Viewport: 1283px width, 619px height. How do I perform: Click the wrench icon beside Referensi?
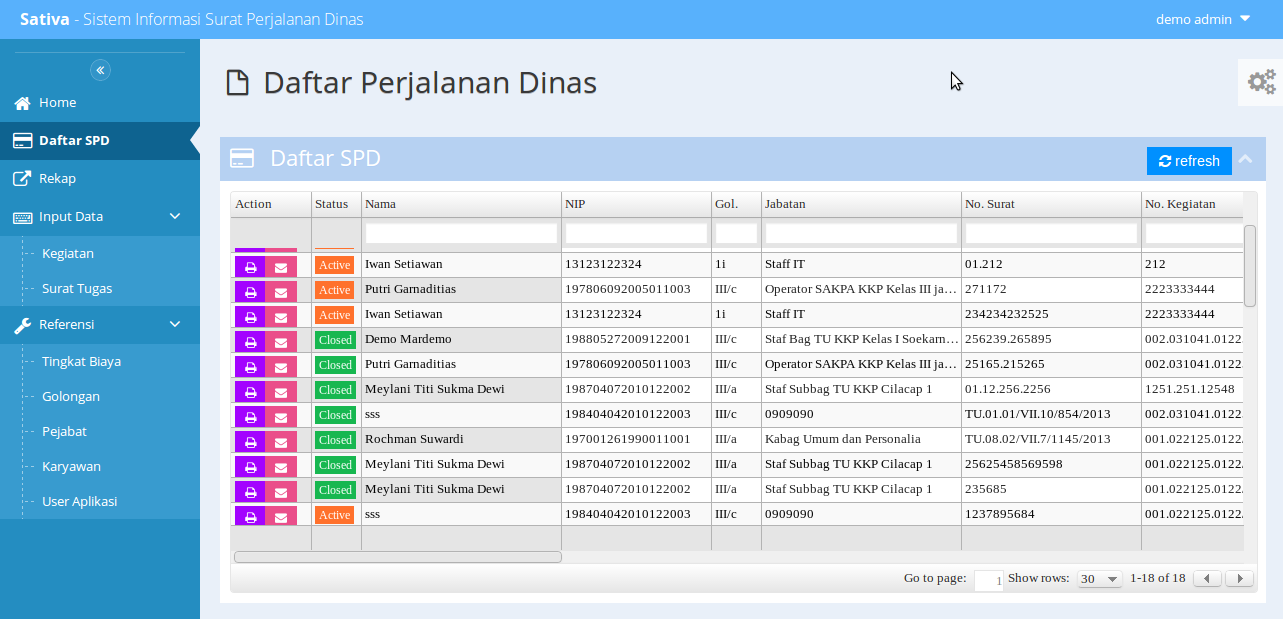tap(22, 325)
